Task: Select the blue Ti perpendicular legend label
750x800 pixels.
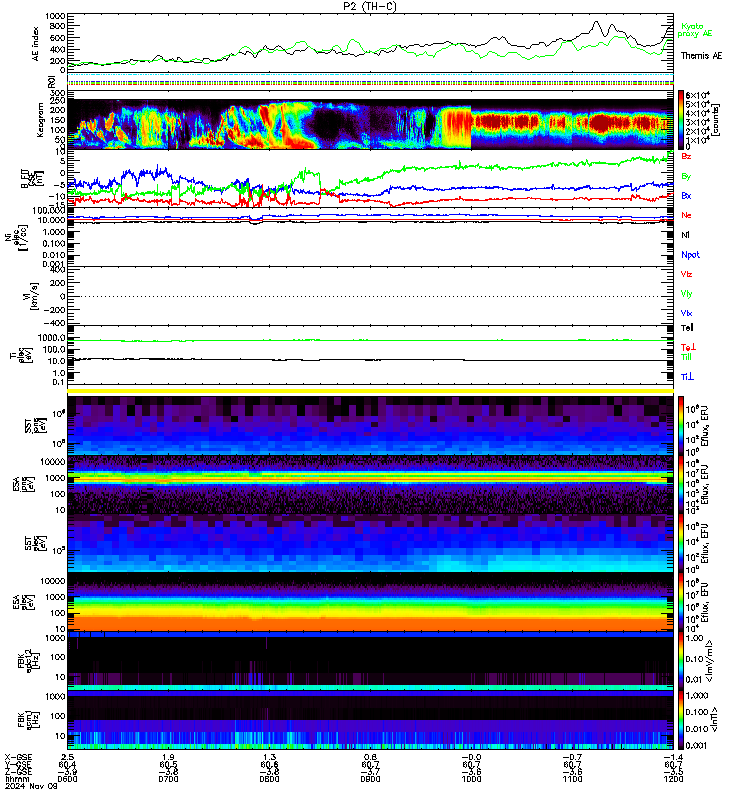Action: pyautogui.click(x=687, y=377)
